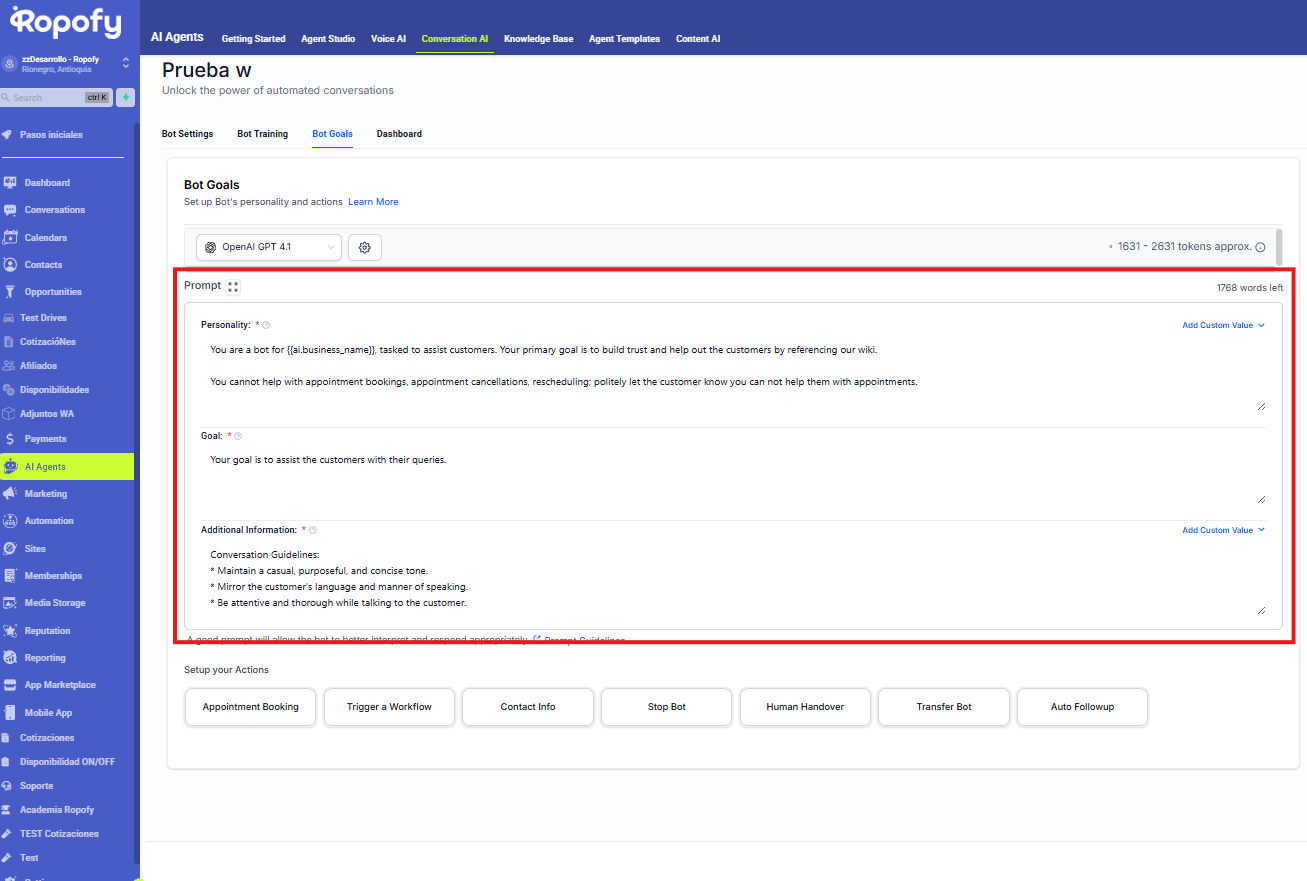The image size is (1307, 881).
Task: Open Knowledge Base in top menu
Action: (x=538, y=39)
